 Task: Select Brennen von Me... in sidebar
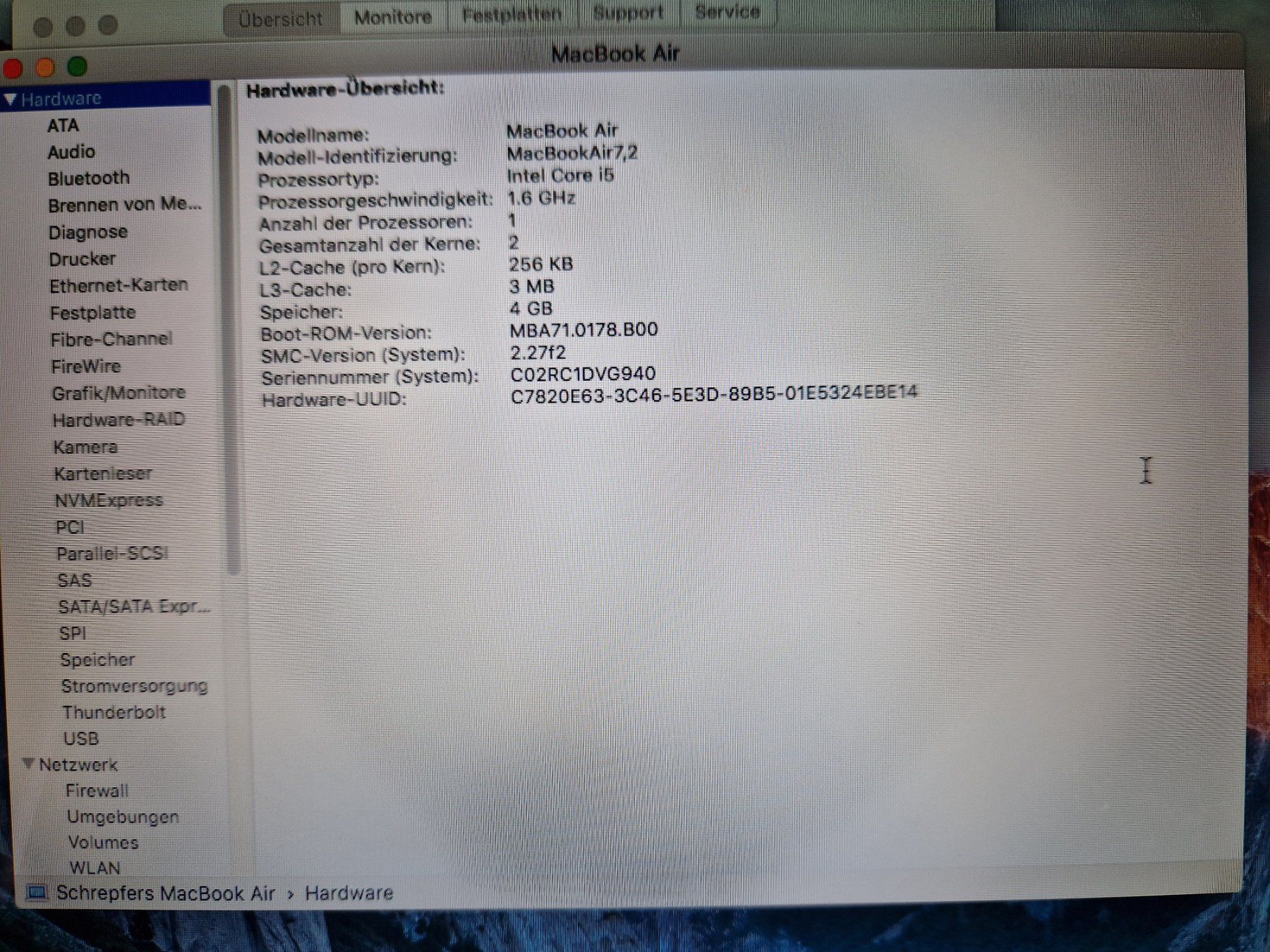click(x=125, y=205)
